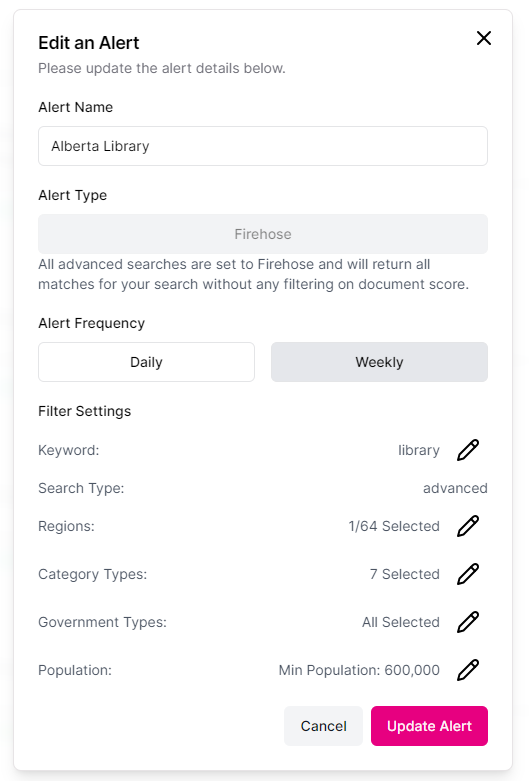Click the Min Population: 600,000 value
The image size is (529, 781).
coord(359,670)
